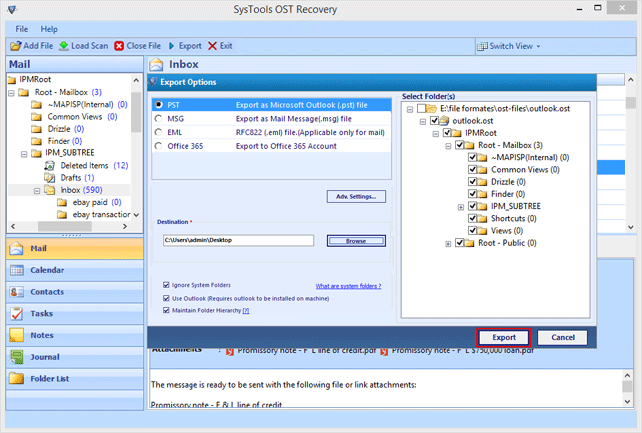Image resolution: width=642 pixels, height=433 pixels.
Task: Expand Root - Public in Select Folders tree
Action: coord(448,244)
